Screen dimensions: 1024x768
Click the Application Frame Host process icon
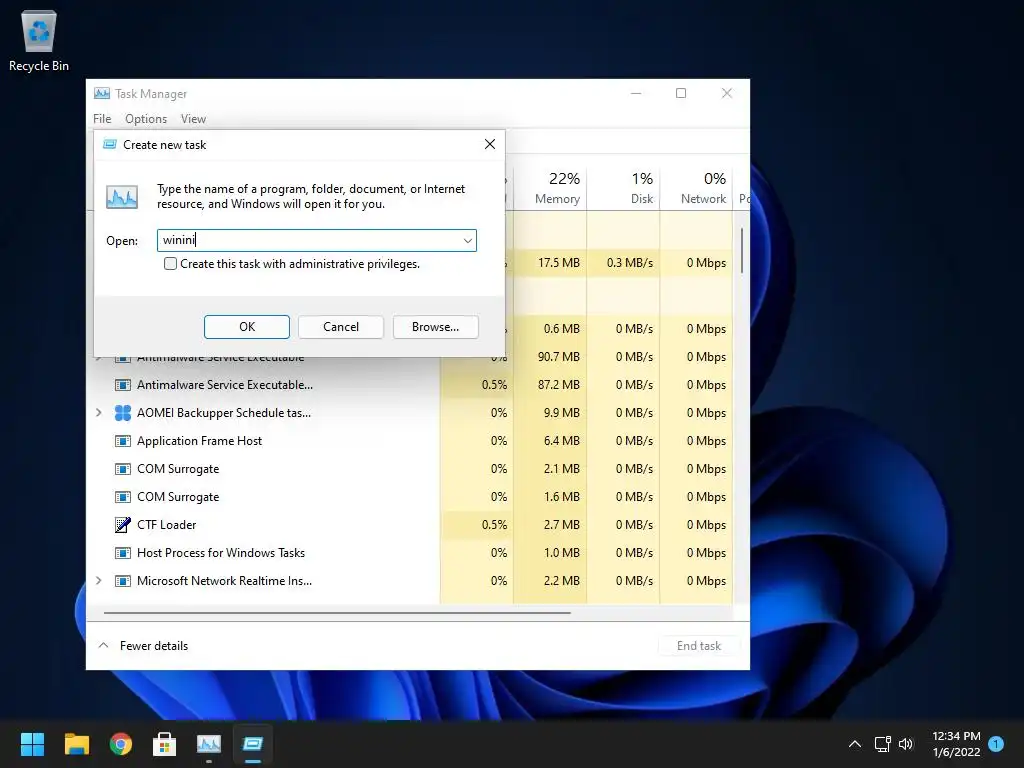point(123,441)
